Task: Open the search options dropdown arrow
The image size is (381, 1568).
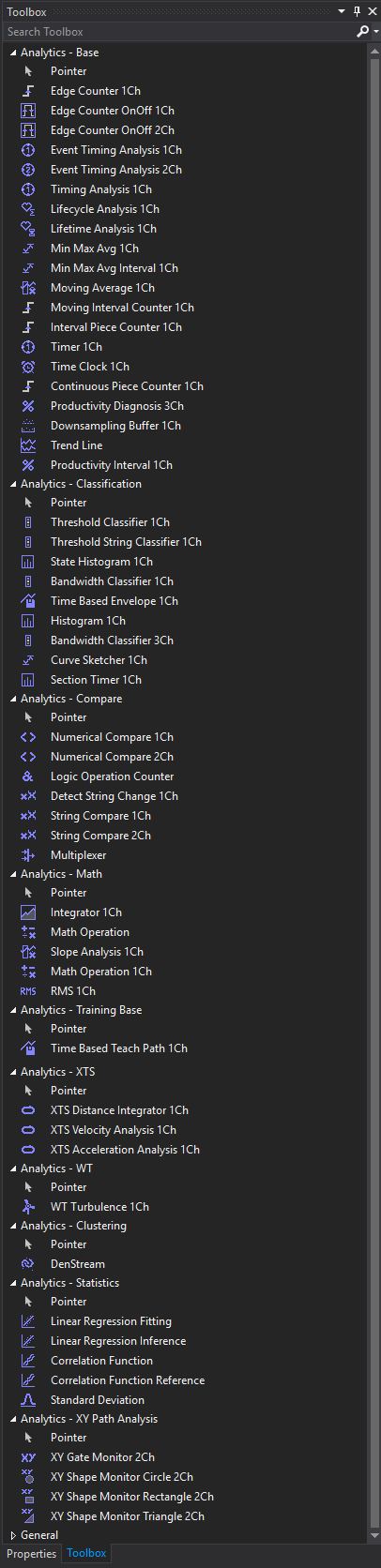Action: click(x=376, y=31)
